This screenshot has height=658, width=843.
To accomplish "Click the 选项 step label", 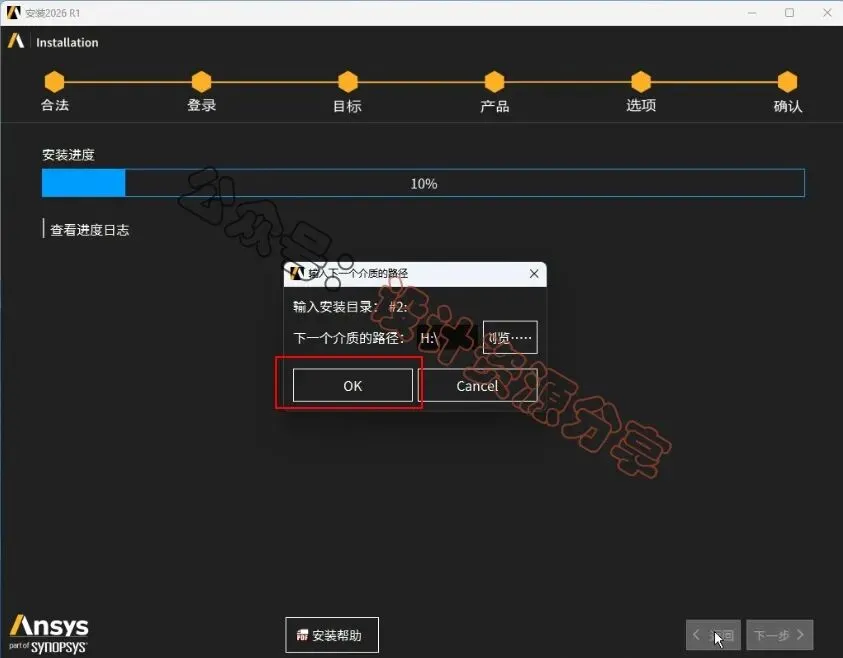I will click(x=641, y=105).
